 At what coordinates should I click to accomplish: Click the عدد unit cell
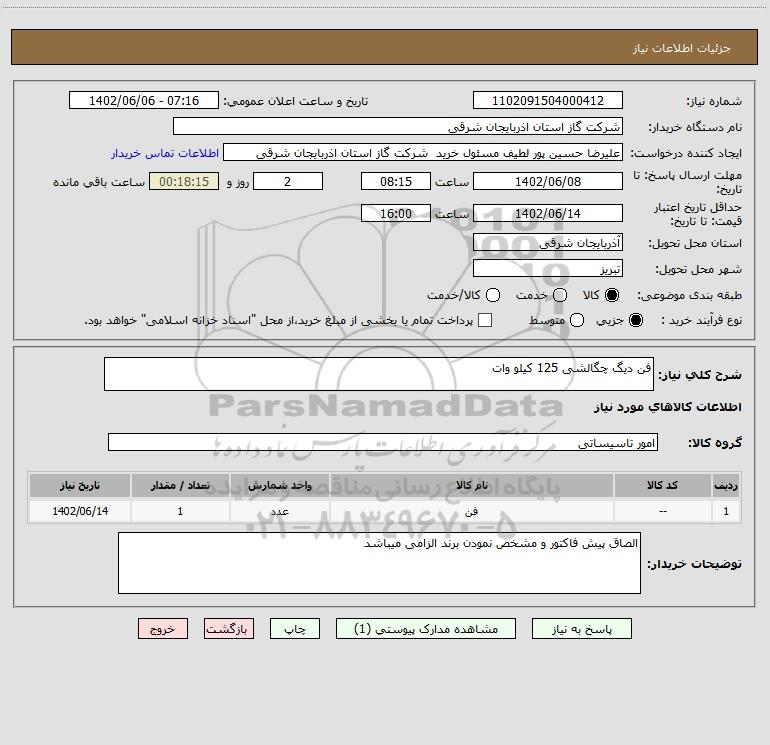[279, 511]
